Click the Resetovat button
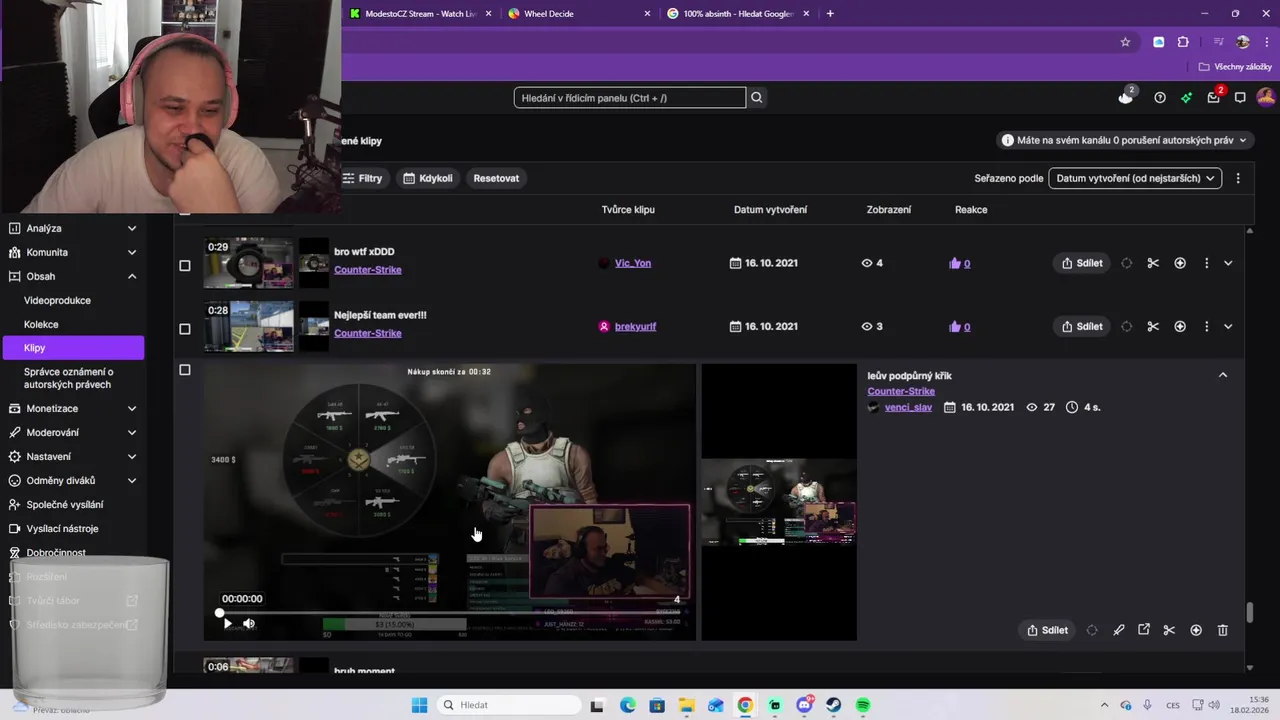 (x=496, y=178)
